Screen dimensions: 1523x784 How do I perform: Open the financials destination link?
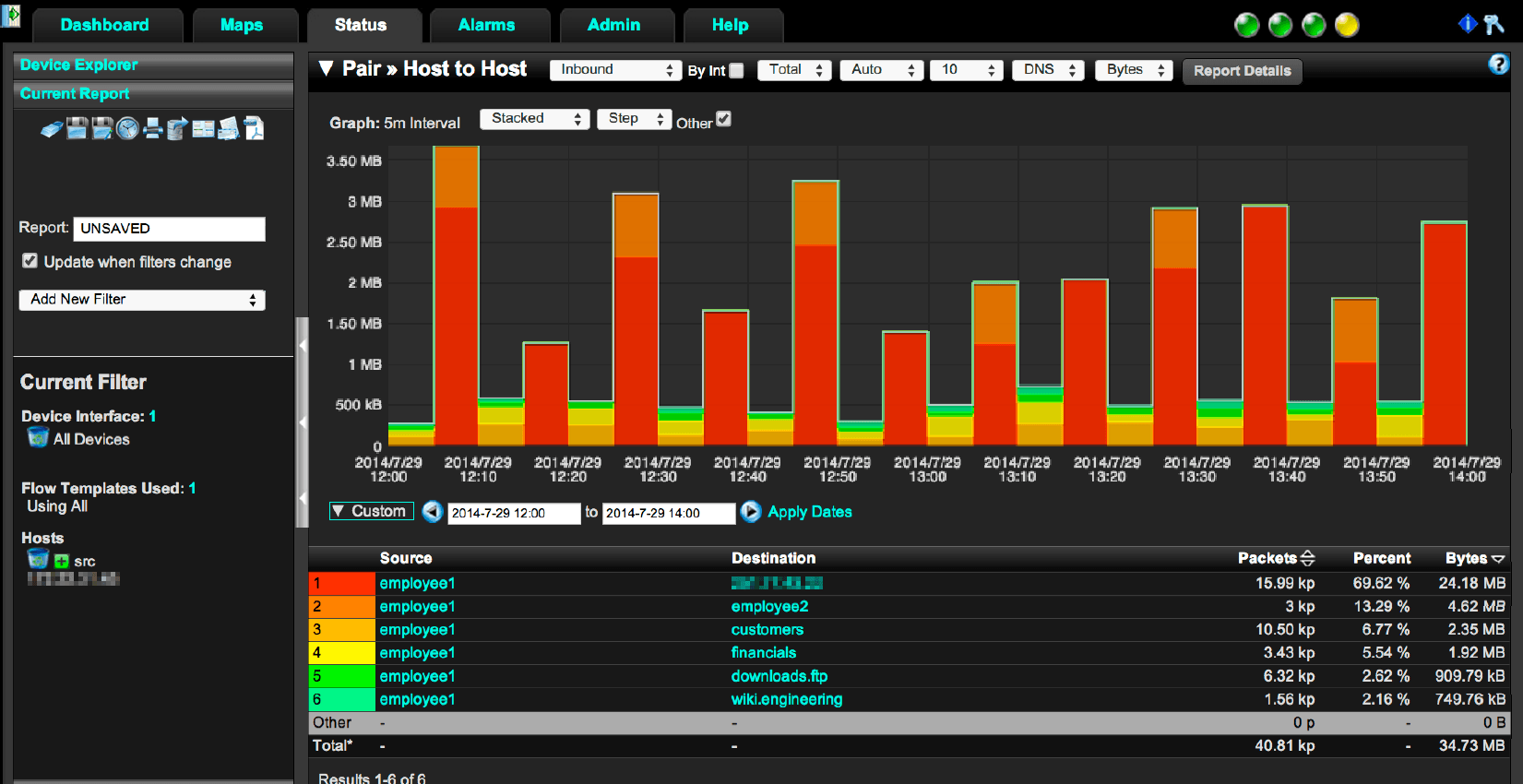(x=764, y=653)
